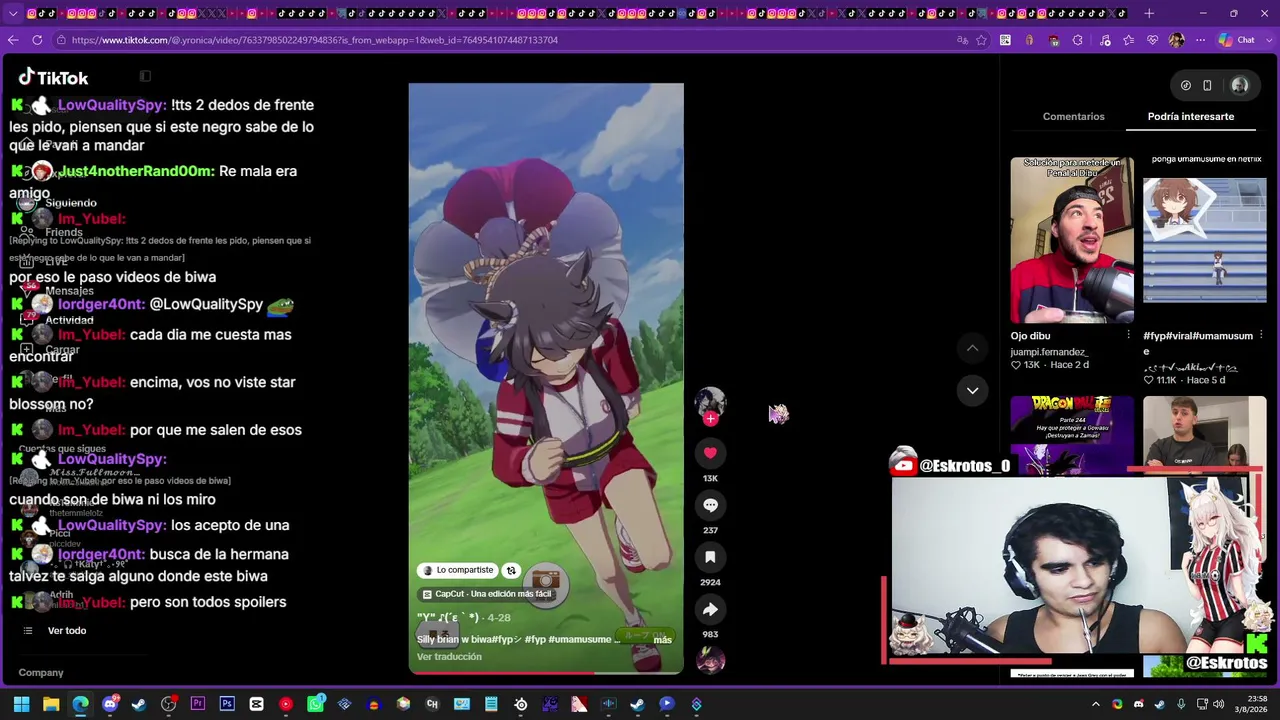This screenshot has height=720, width=1280.
Task: Switch to the Comentarios tab
Action: point(1074,117)
